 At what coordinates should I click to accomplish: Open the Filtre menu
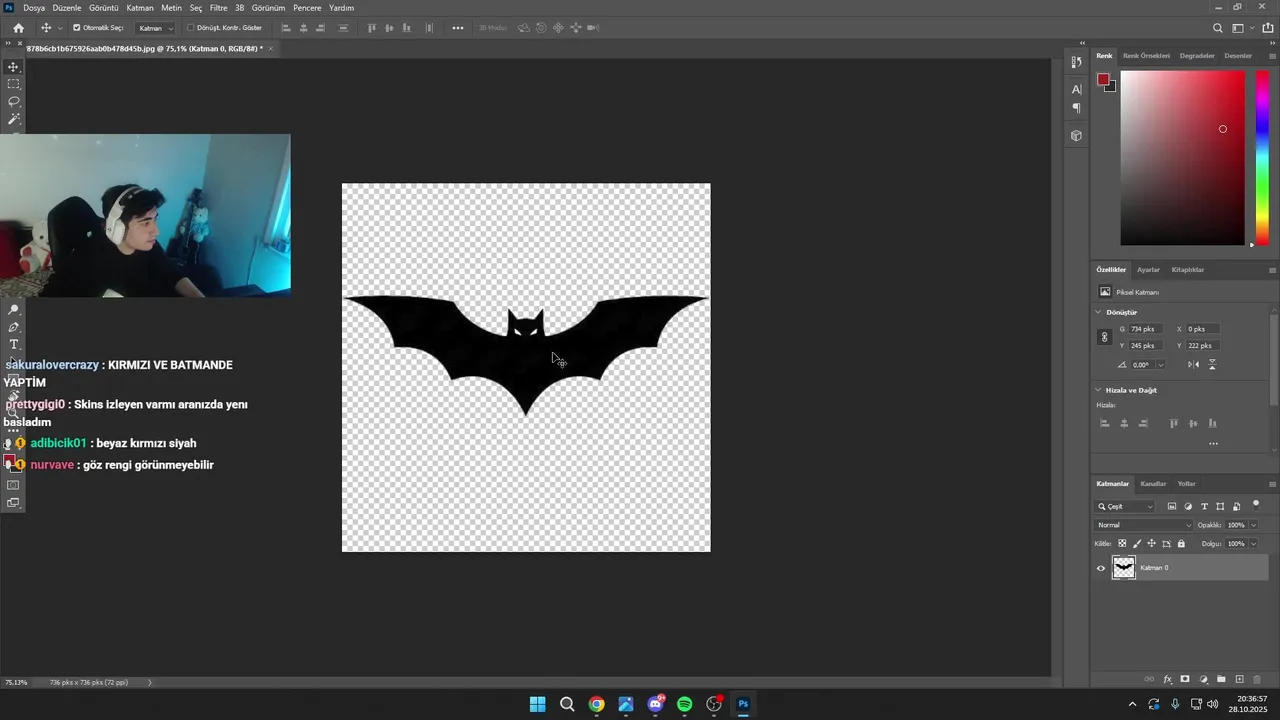(218, 8)
